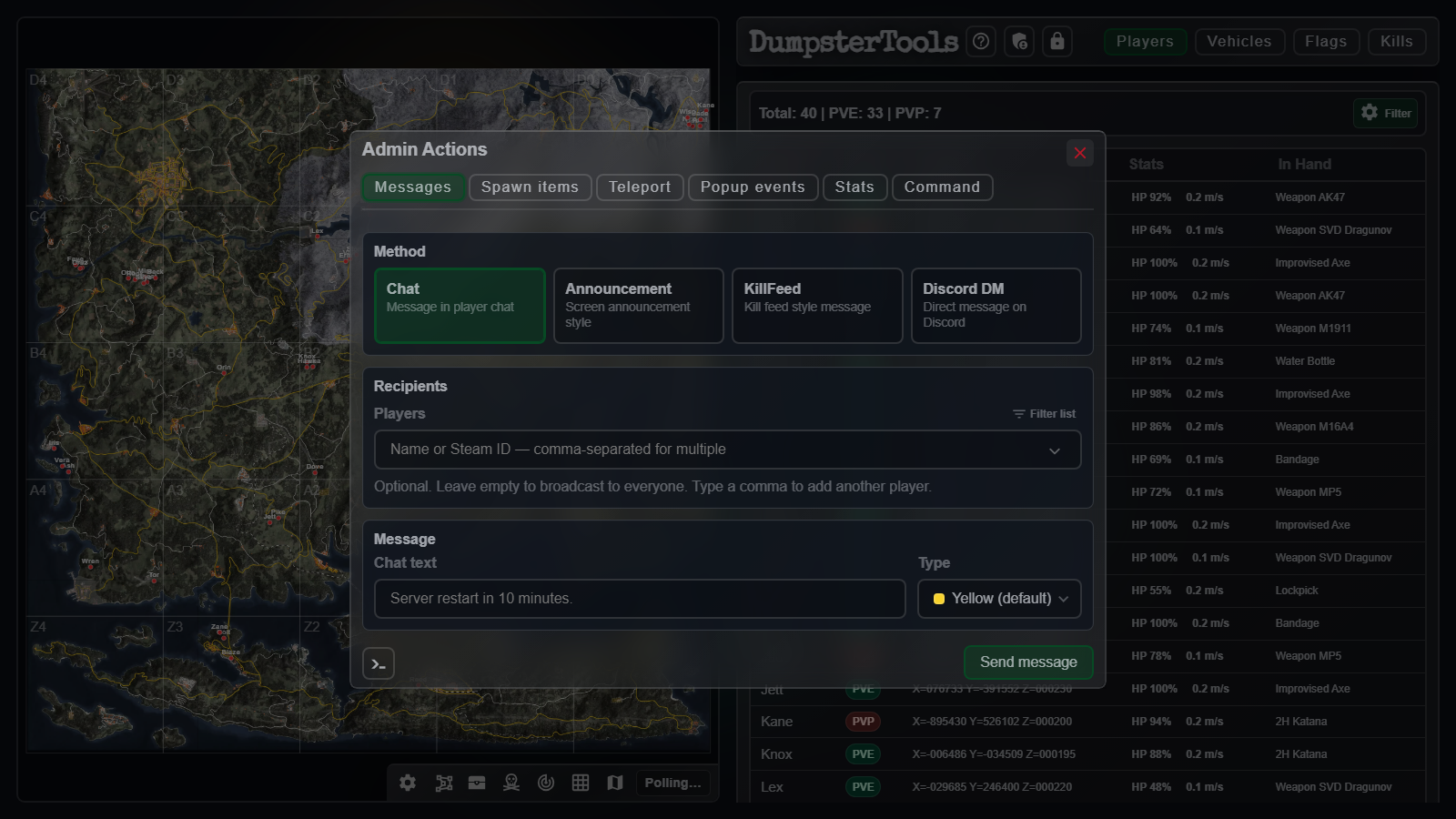
Task: Click Lex's coordinates X=-029685 Y=246400
Action: 992,787
